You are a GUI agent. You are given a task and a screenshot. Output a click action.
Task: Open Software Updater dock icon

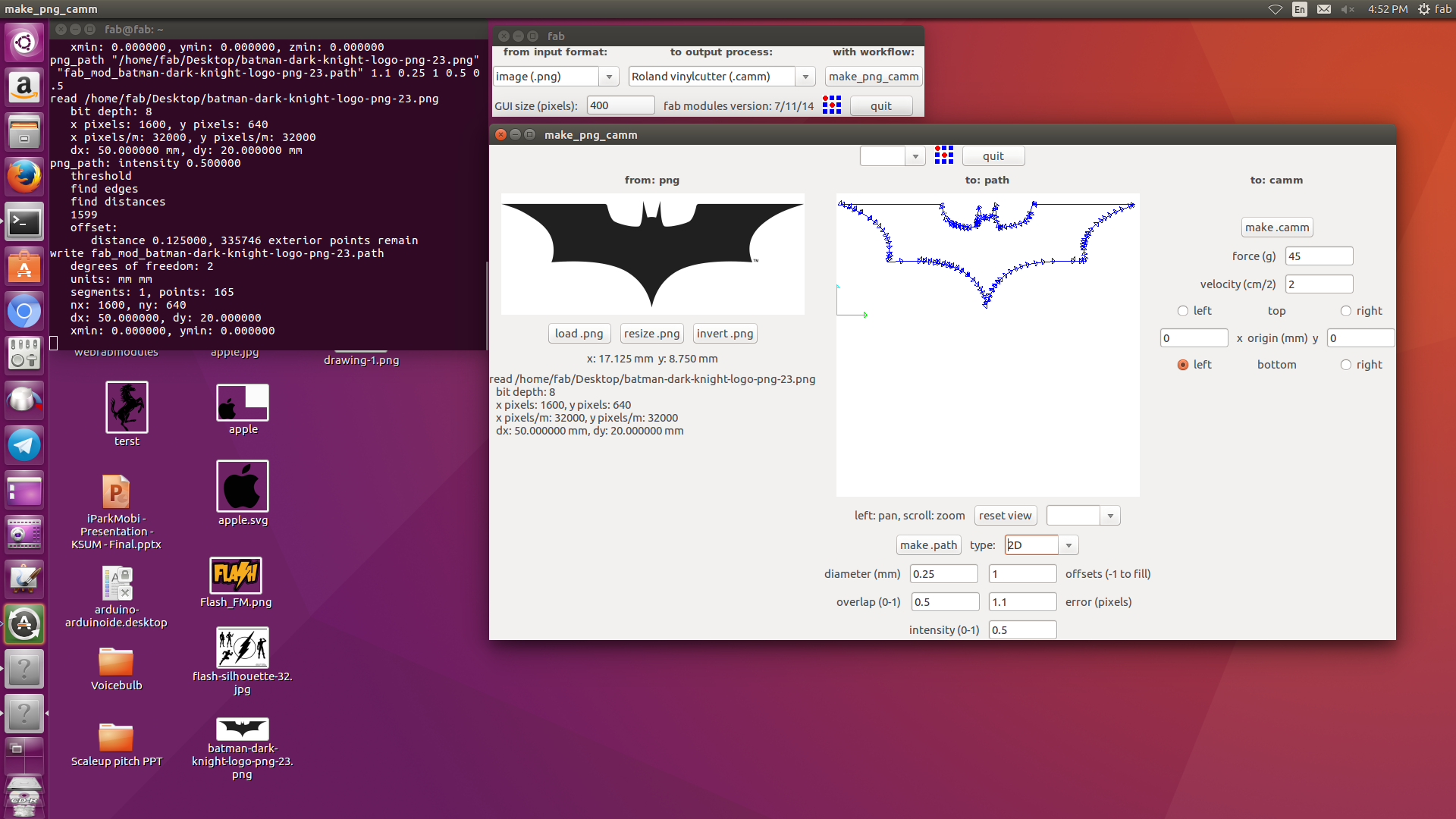(x=24, y=624)
